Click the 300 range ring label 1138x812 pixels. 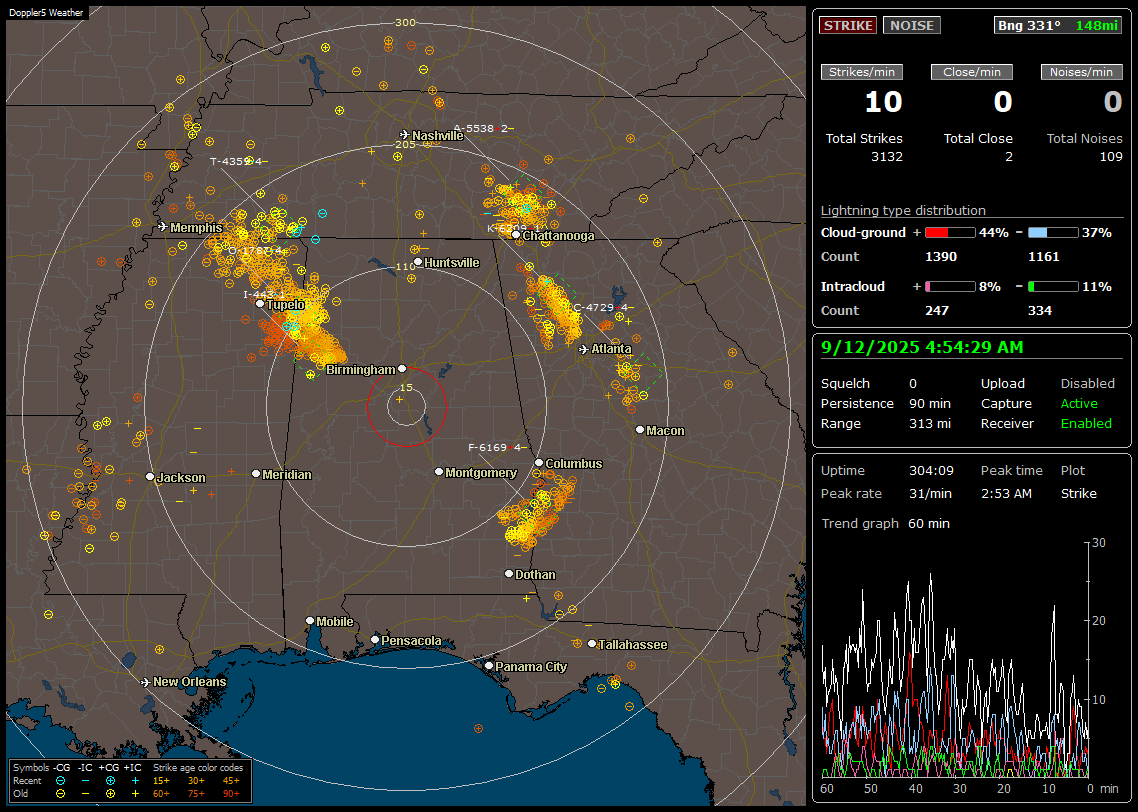click(x=405, y=22)
